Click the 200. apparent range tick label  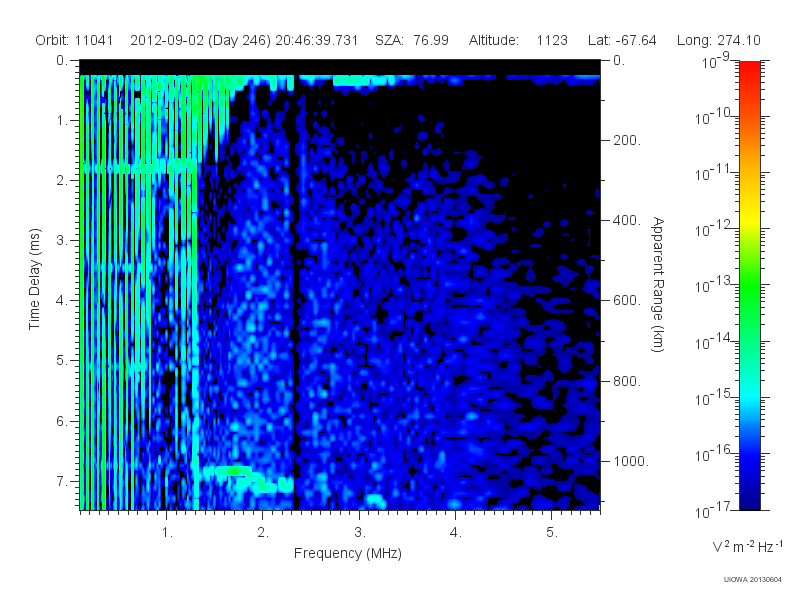tap(627, 140)
